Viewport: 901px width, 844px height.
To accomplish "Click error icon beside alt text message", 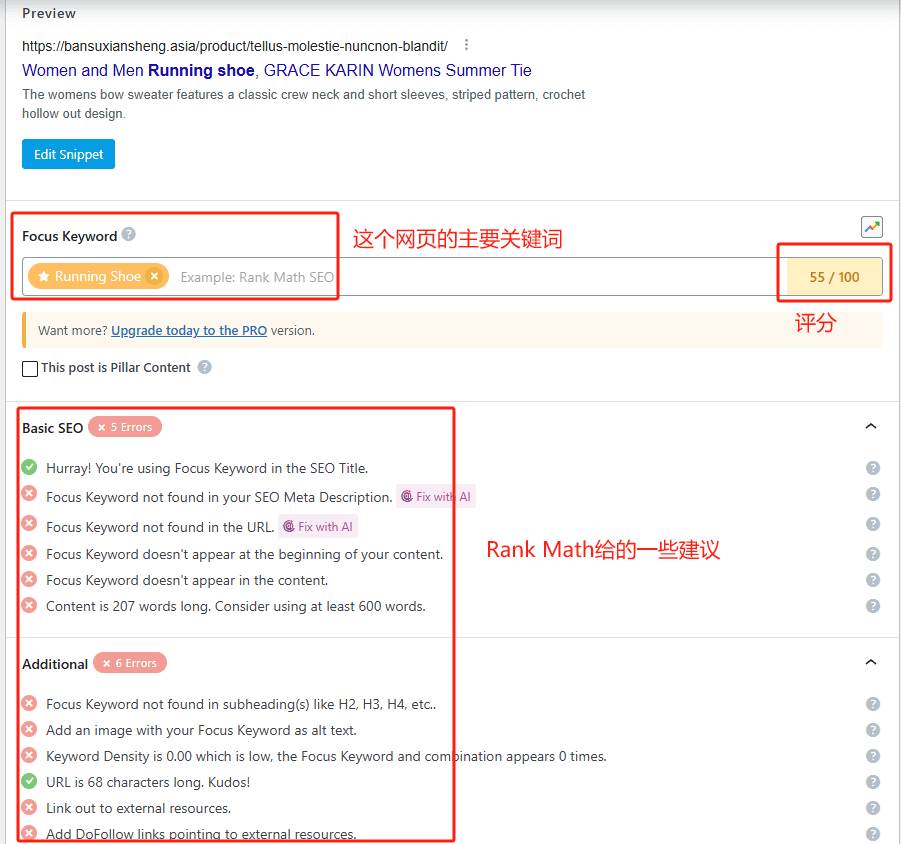I will (x=29, y=729).
